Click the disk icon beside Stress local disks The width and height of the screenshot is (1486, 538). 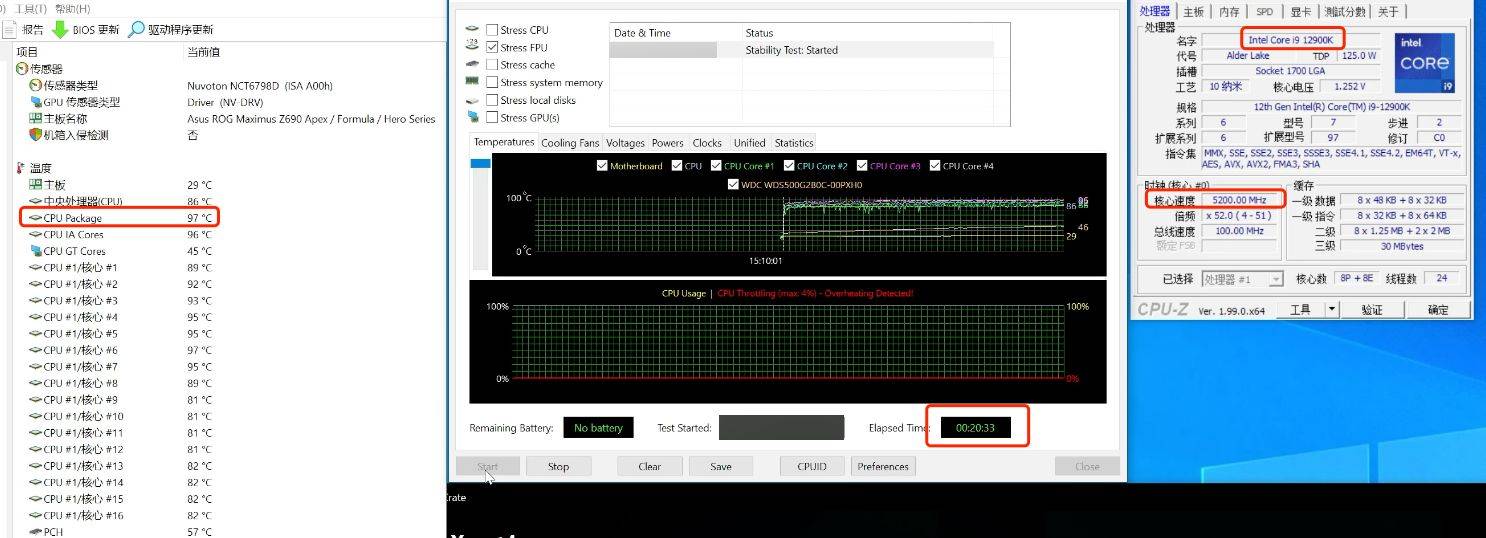point(473,101)
